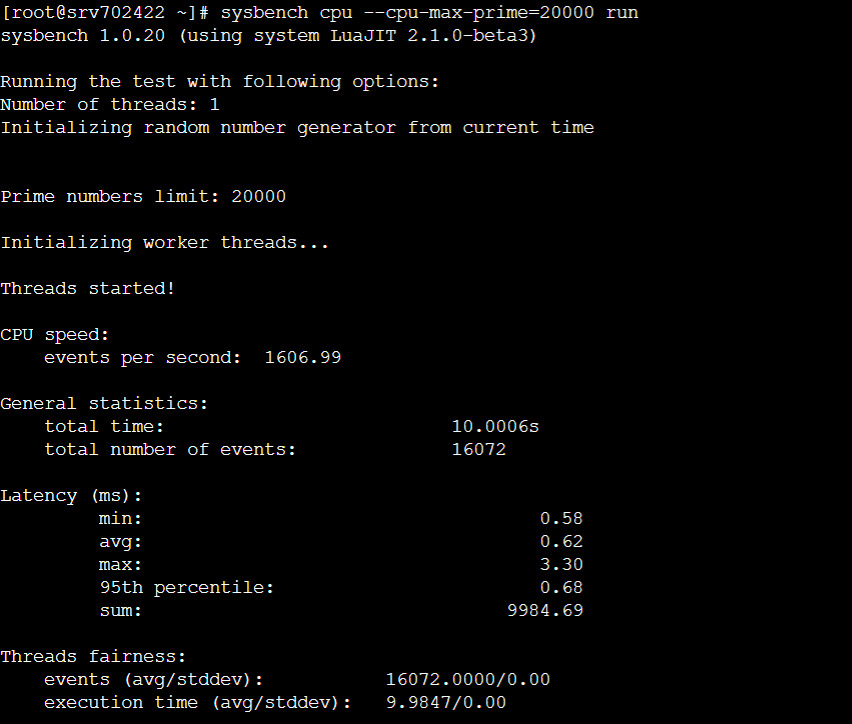Click the 95th percentile value 0.68
The height and width of the screenshot is (724, 852).
561,588
